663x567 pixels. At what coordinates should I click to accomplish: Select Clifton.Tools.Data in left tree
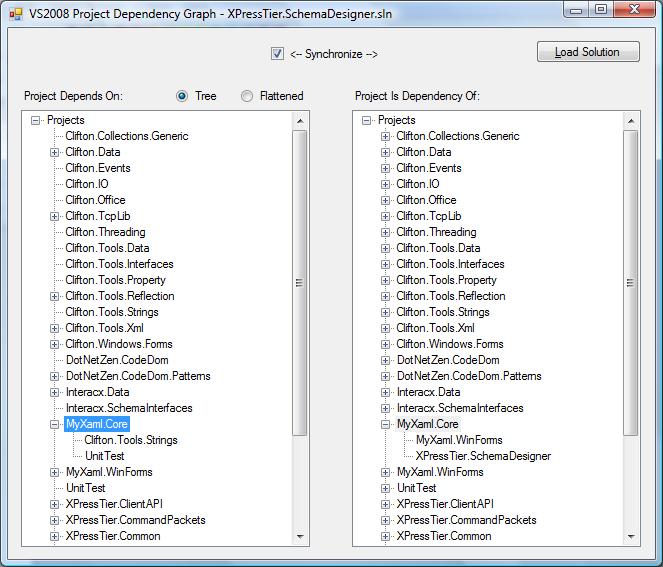point(107,248)
